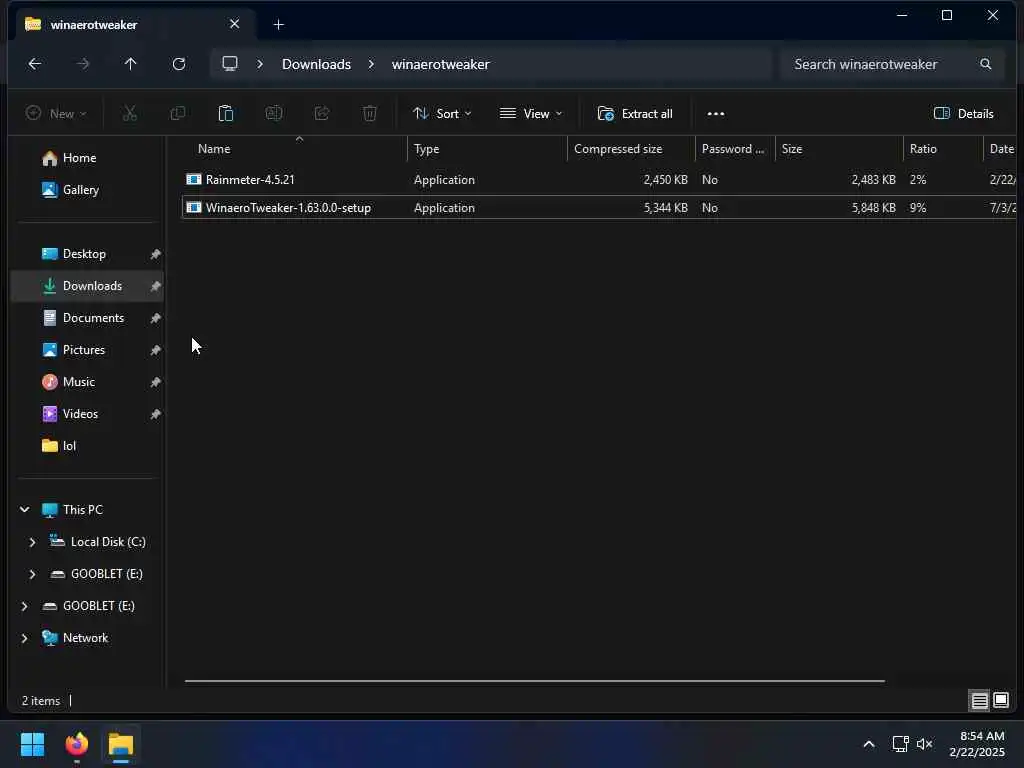Viewport: 1024px width, 768px height.
Task: Select Network in the navigation pane
Action: click(x=85, y=638)
